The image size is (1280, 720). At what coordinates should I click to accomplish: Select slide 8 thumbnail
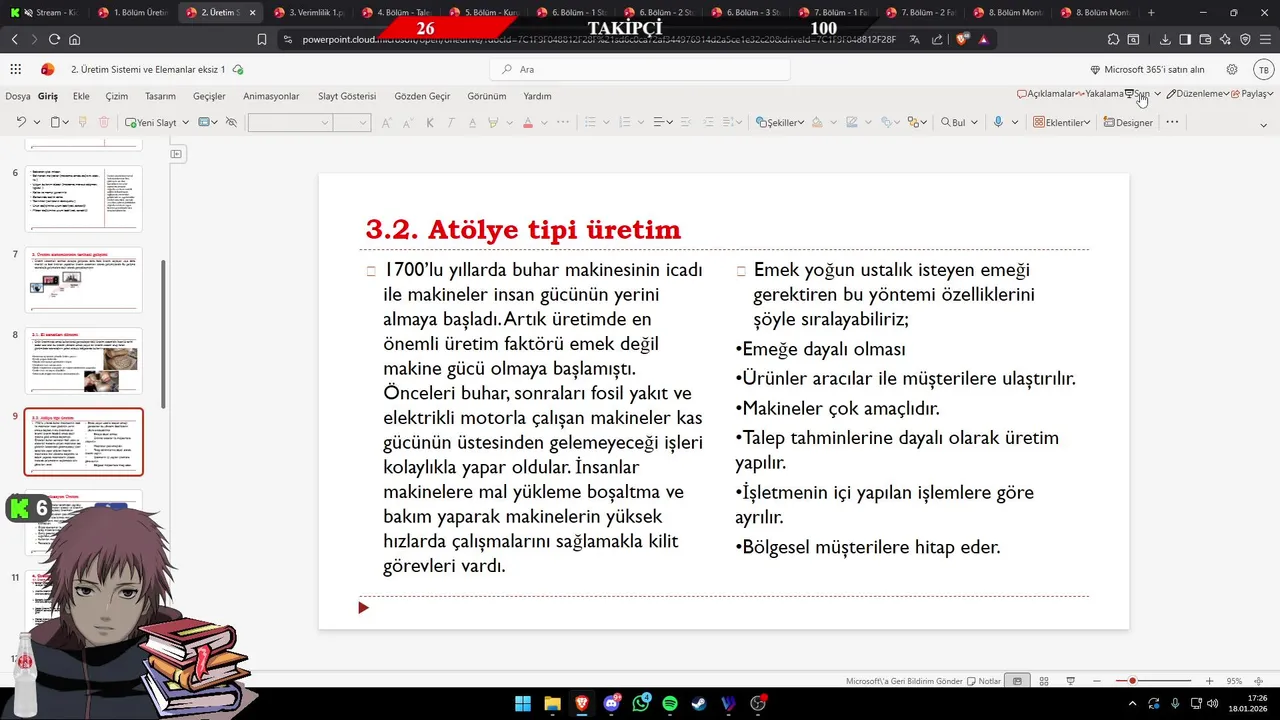[x=84, y=361]
